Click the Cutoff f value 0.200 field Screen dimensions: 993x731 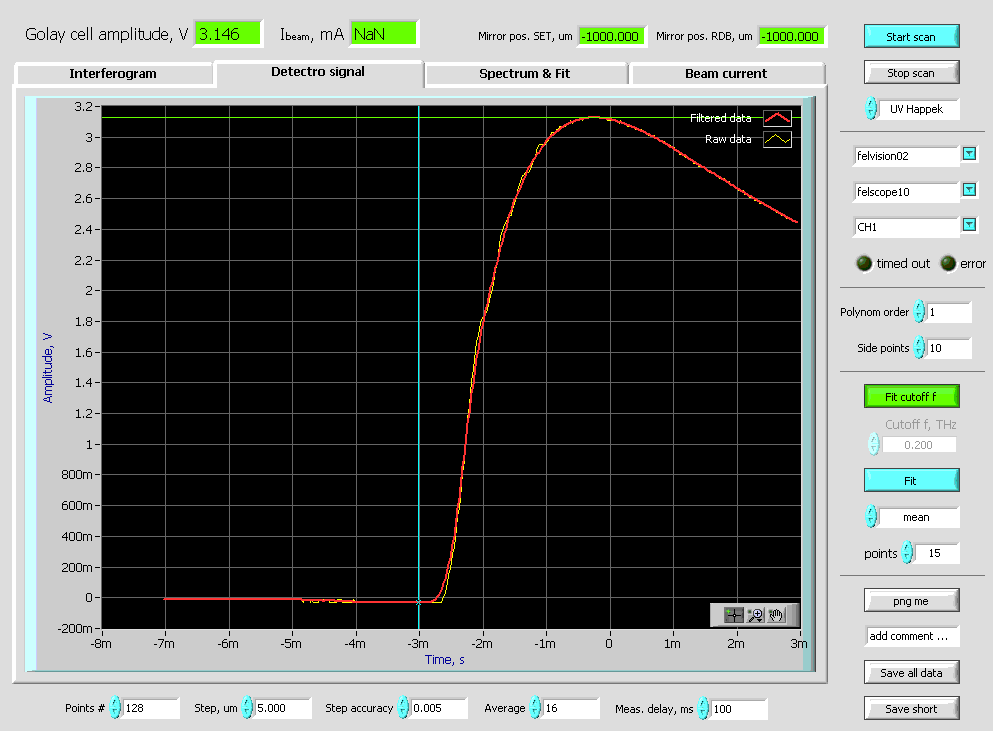[919, 445]
